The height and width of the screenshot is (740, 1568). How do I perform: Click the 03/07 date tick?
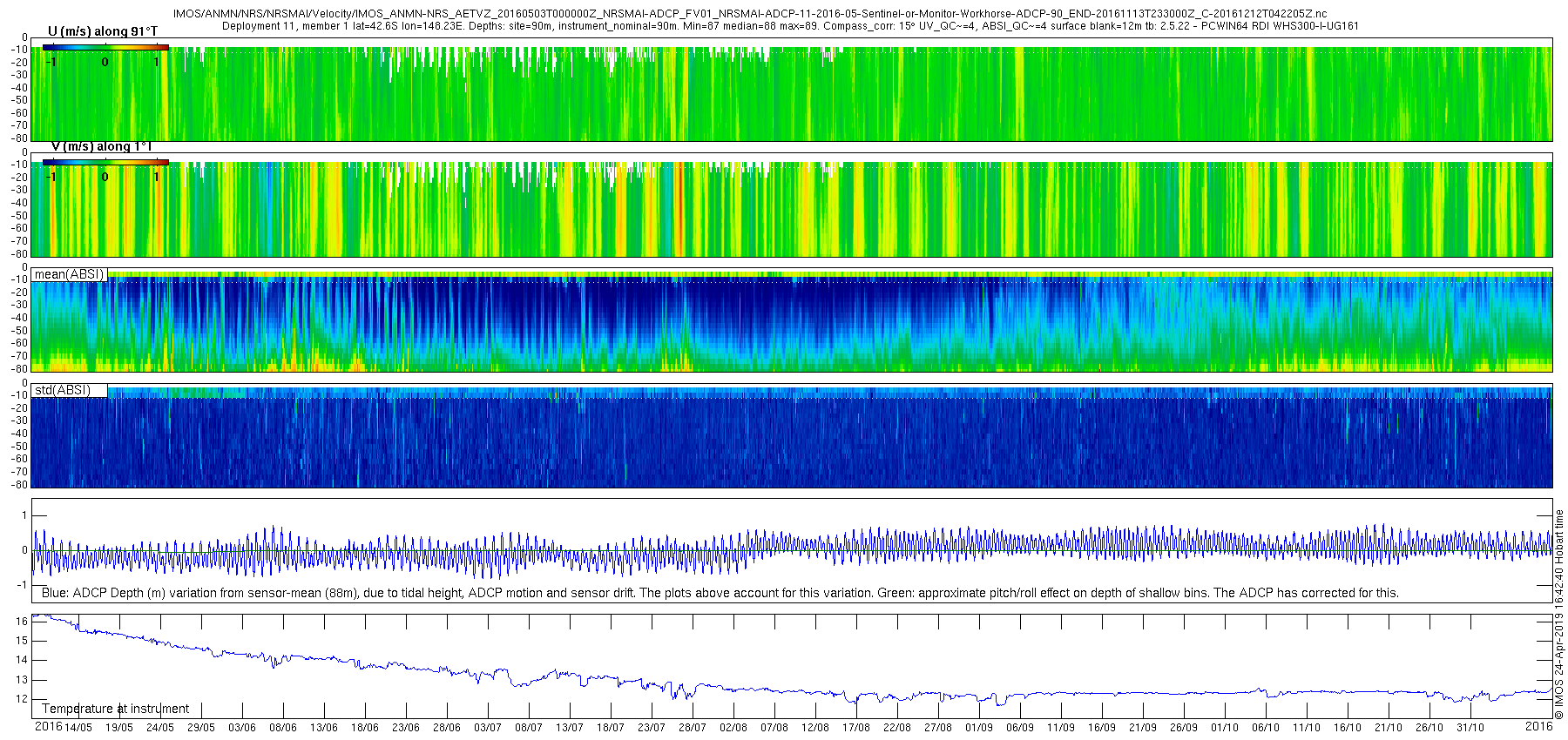tap(487, 728)
